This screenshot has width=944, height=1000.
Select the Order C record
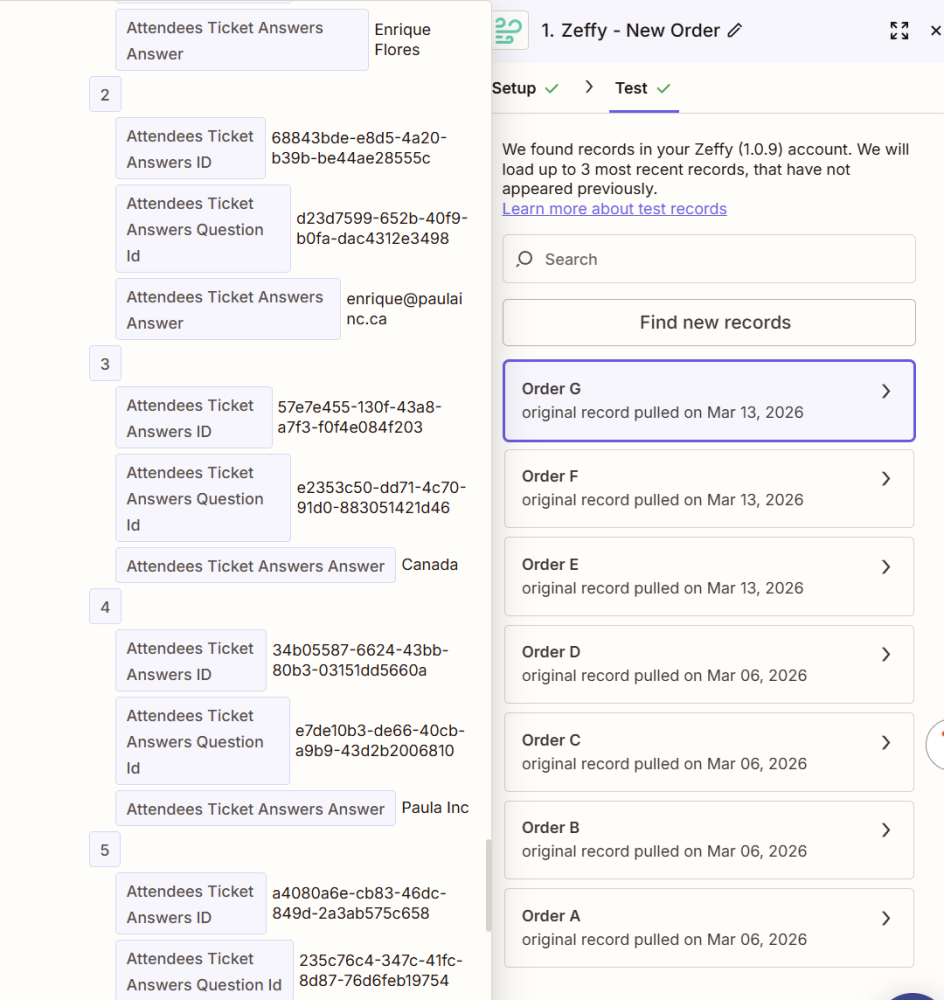point(709,752)
